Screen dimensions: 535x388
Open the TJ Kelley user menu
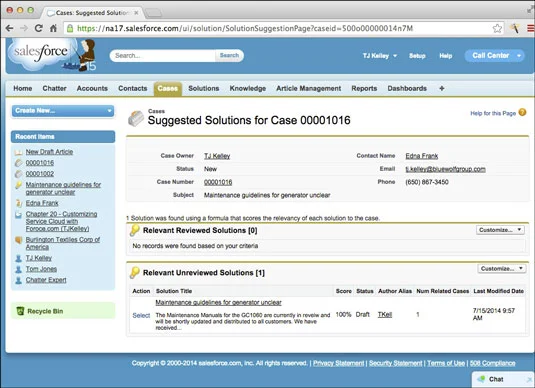click(x=380, y=56)
